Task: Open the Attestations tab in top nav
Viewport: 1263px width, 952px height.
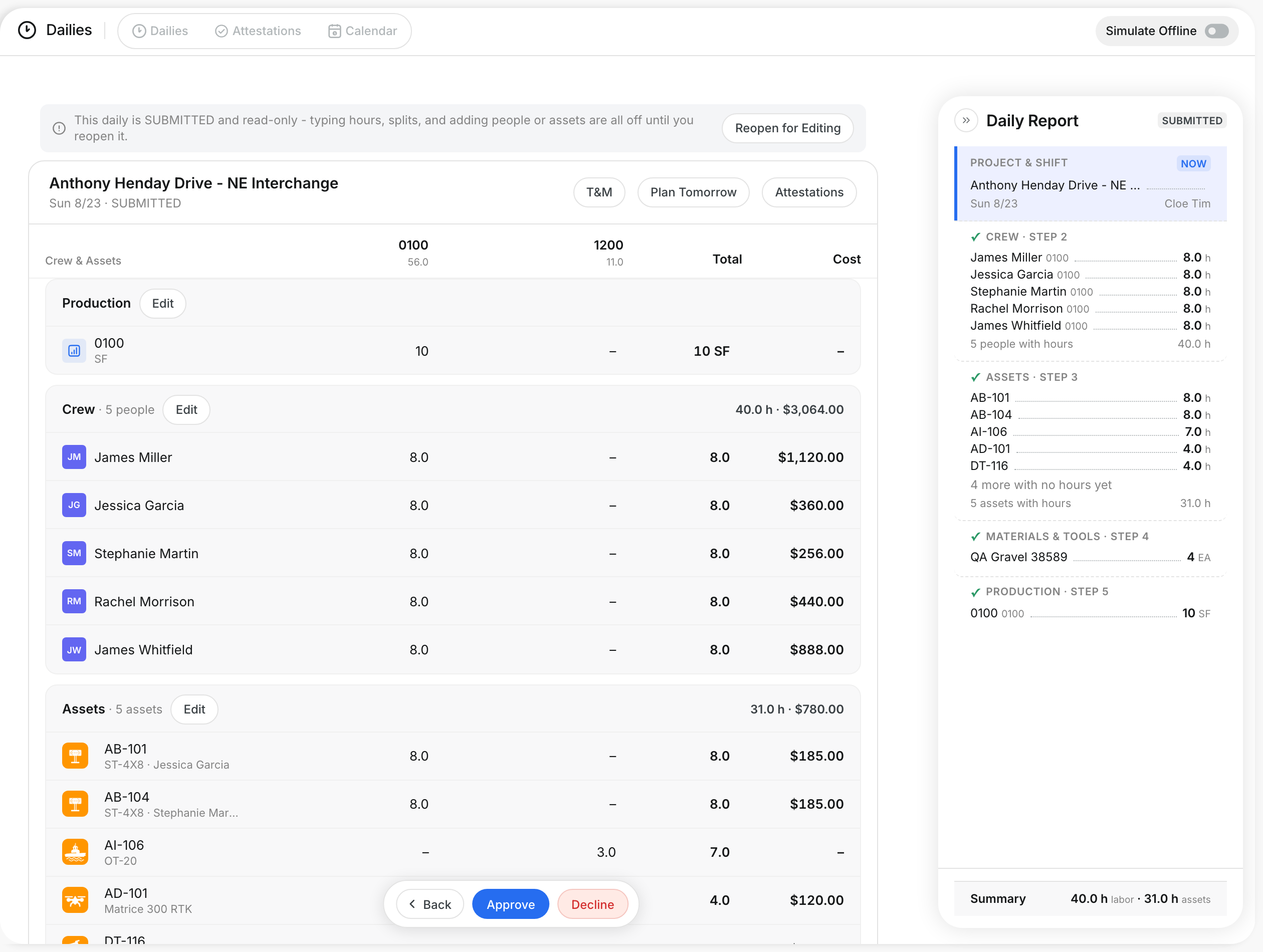Action: point(258,31)
